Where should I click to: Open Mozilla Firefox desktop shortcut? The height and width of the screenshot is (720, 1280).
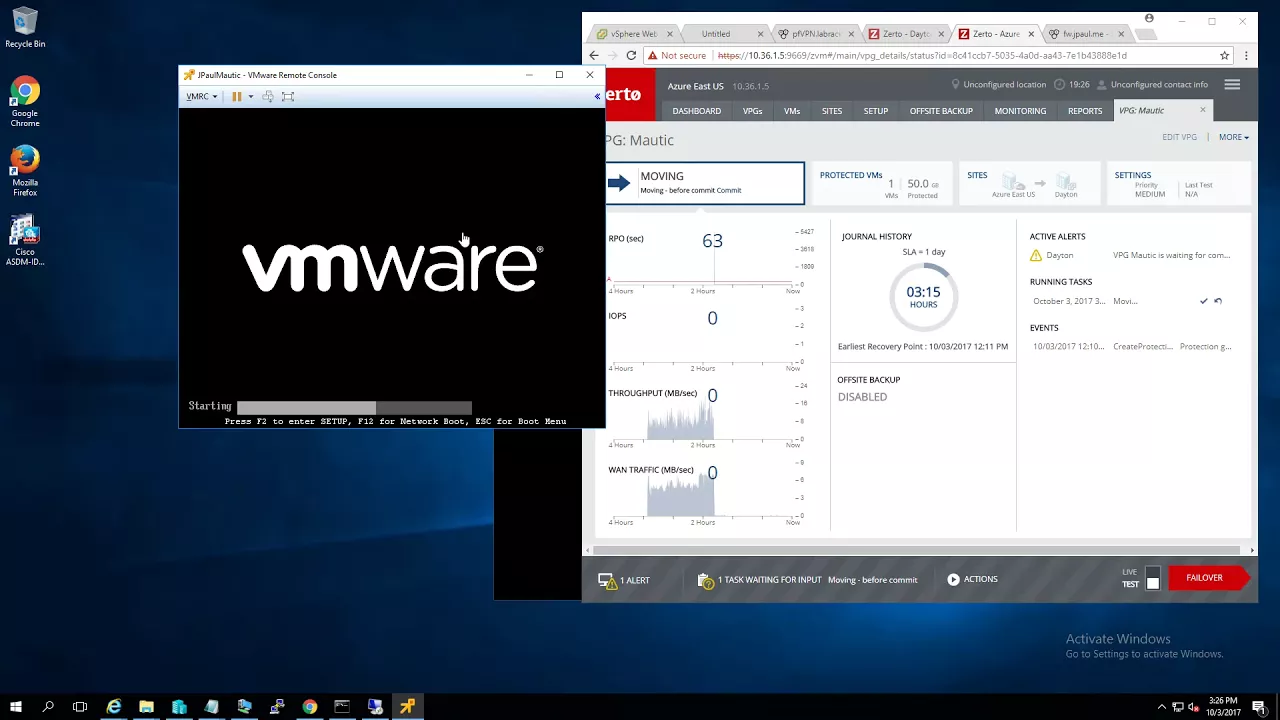coord(25,171)
